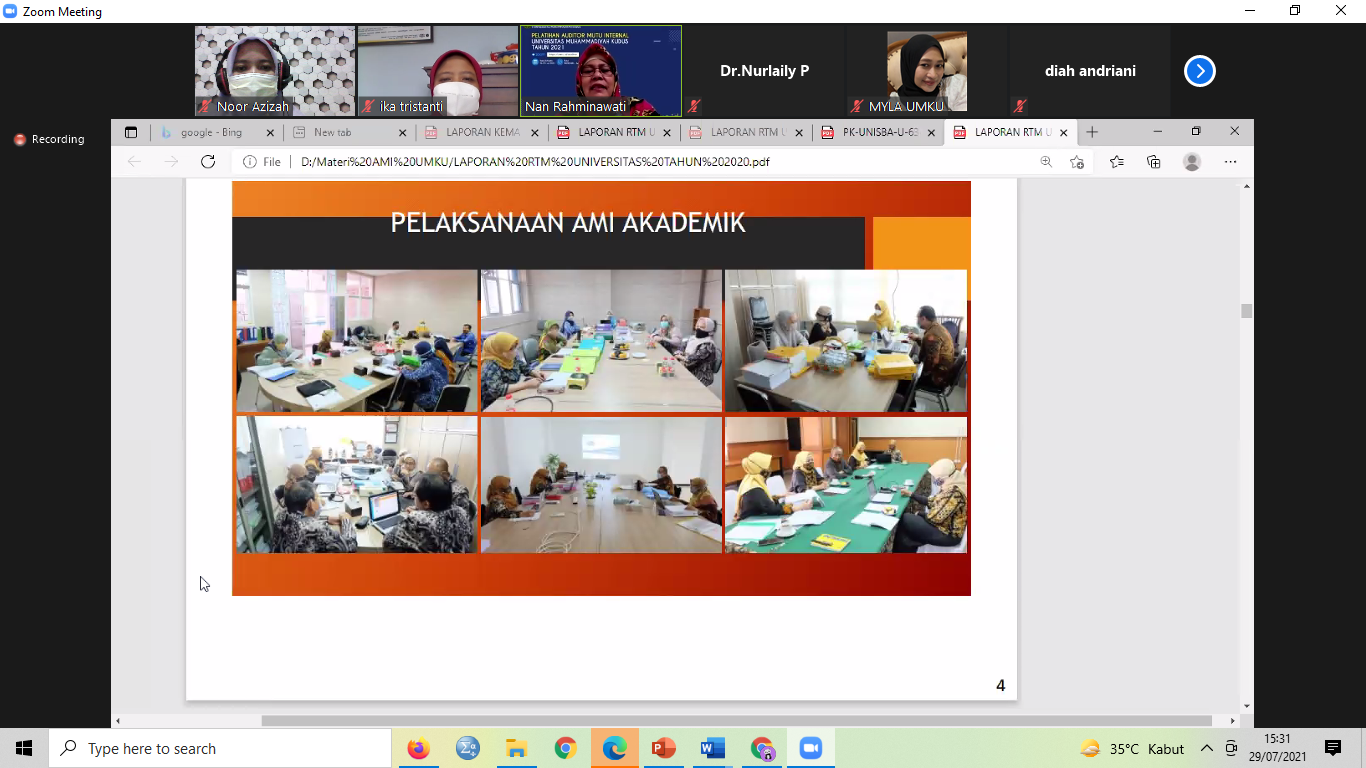
Task: Expand the system tray hidden icons
Action: (1206, 748)
